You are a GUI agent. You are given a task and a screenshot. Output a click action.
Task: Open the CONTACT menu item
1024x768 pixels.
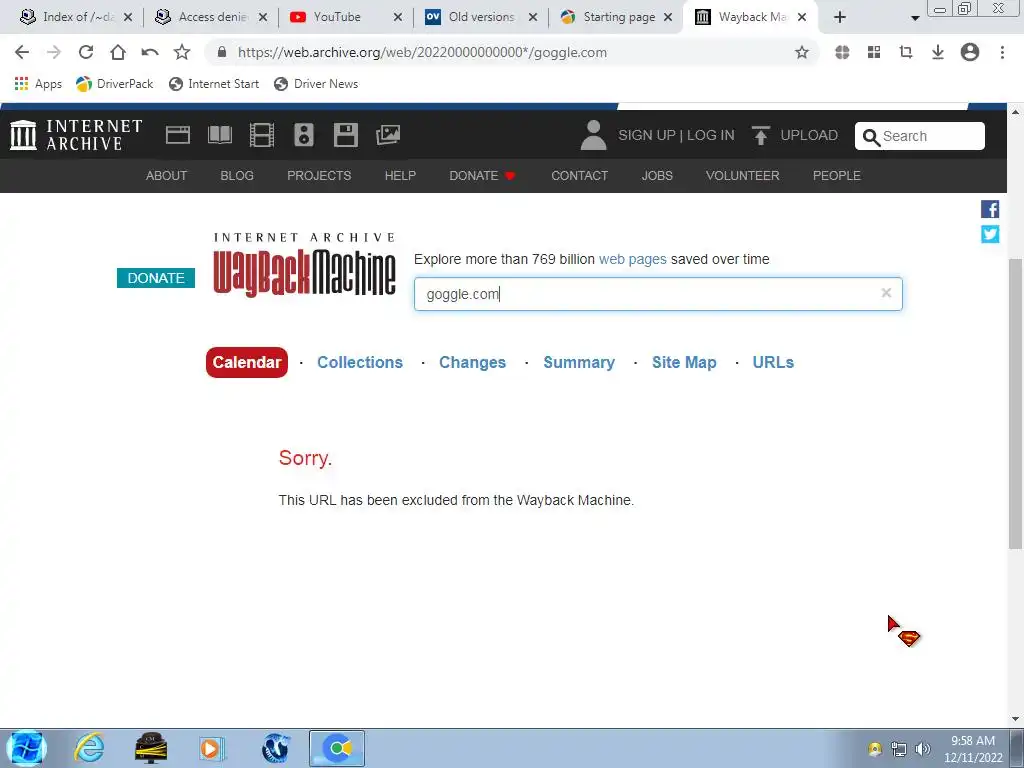pyautogui.click(x=579, y=176)
